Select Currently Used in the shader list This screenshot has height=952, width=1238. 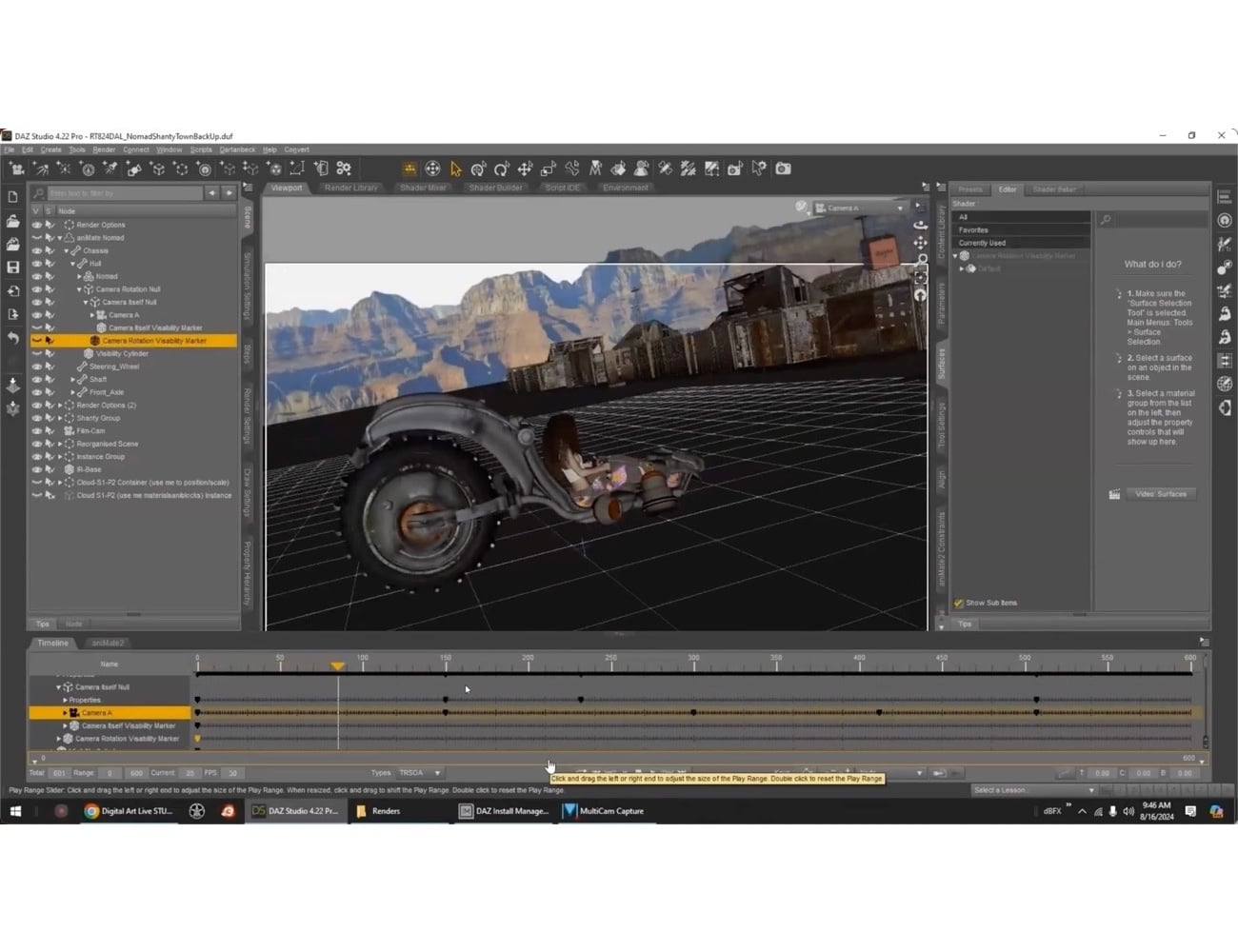(982, 242)
